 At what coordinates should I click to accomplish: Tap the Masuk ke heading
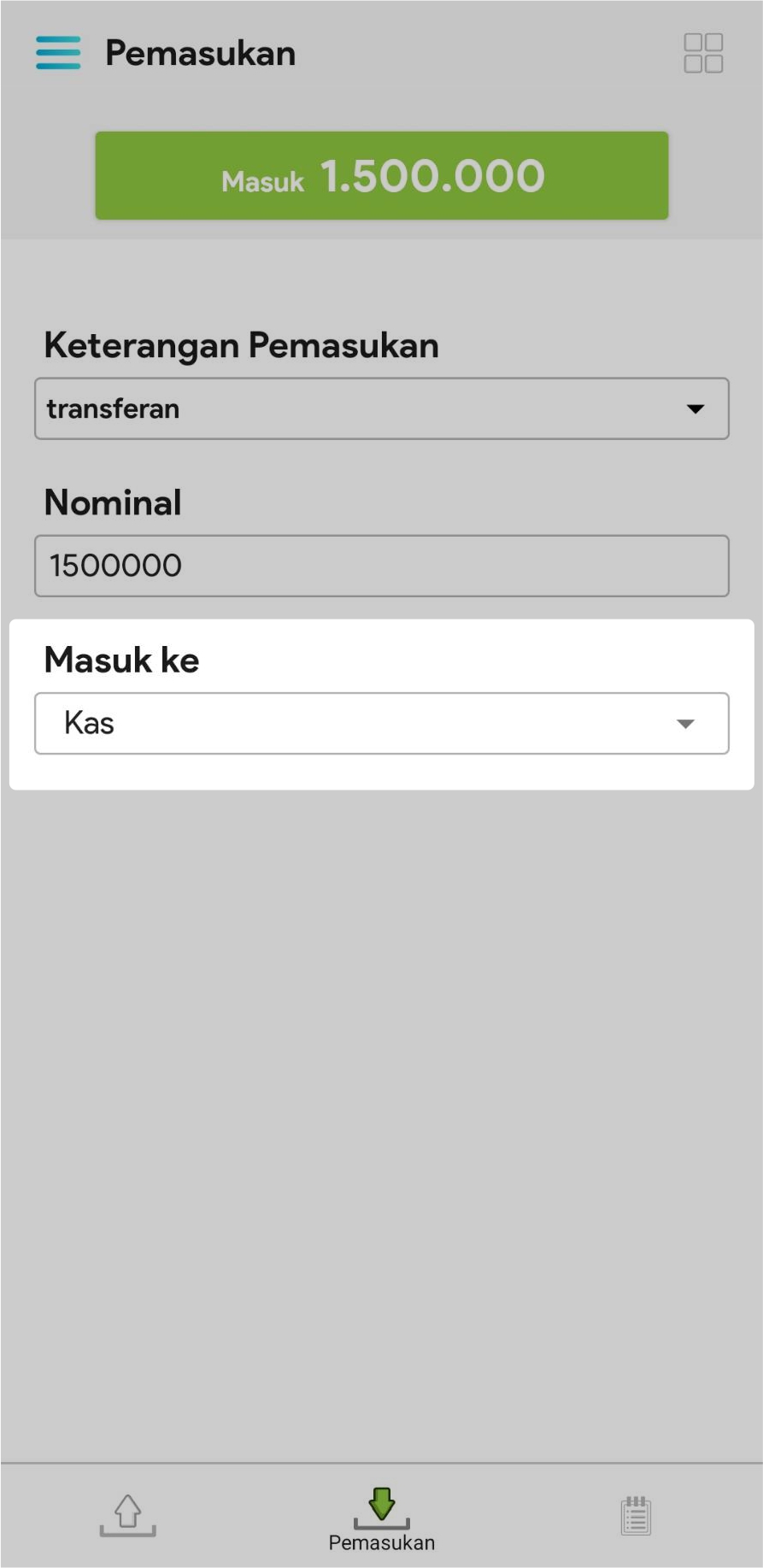pos(121,661)
